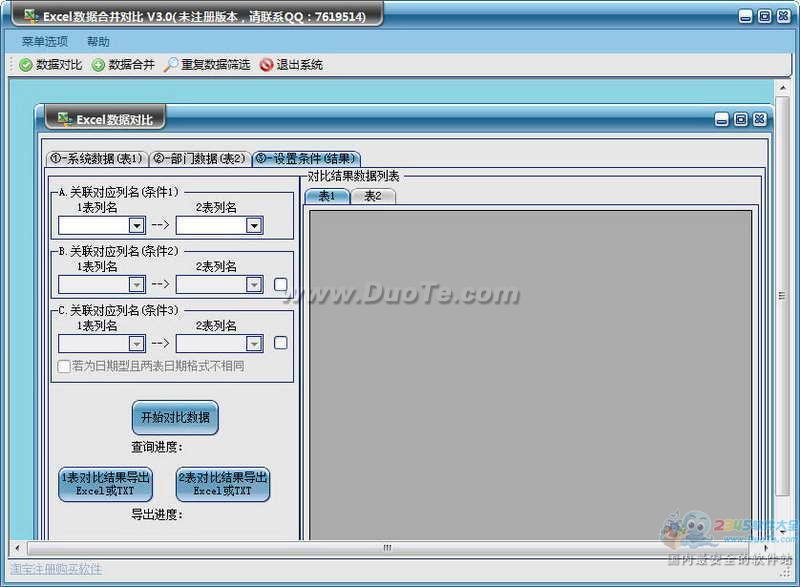Image resolution: width=800 pixels, height=587 pixels.
Task: Minimize the main application window
Action: (x=745, y=17)
